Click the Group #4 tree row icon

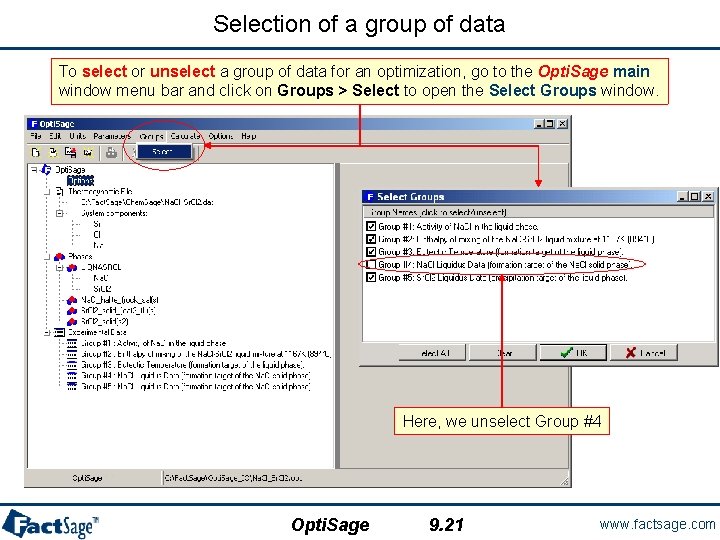pos(72,376)
